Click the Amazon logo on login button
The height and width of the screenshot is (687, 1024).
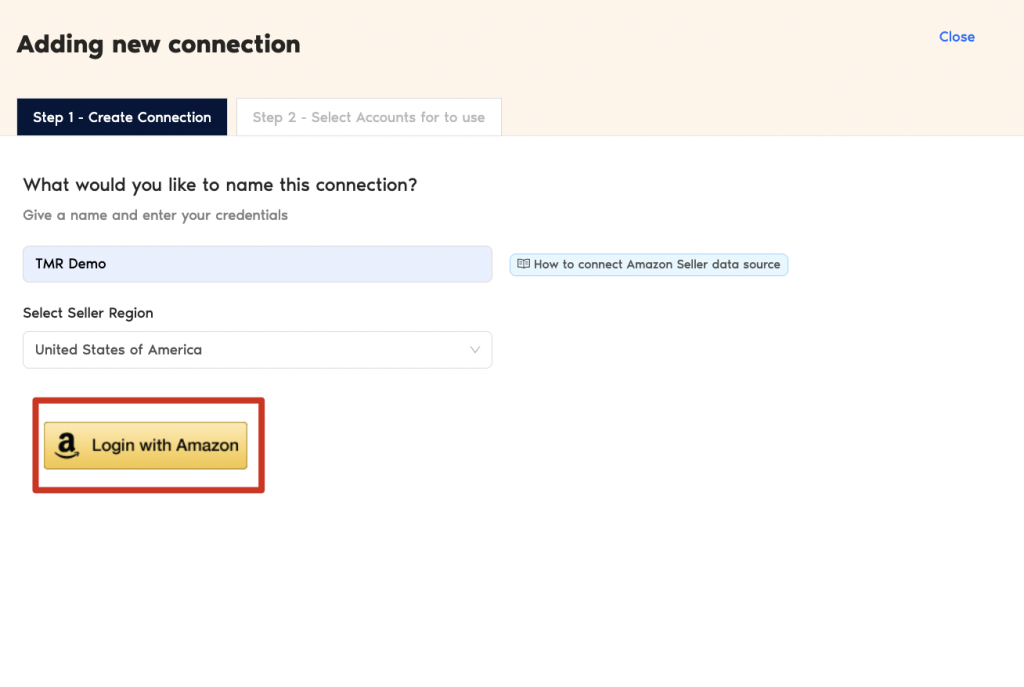coord(67,446)
